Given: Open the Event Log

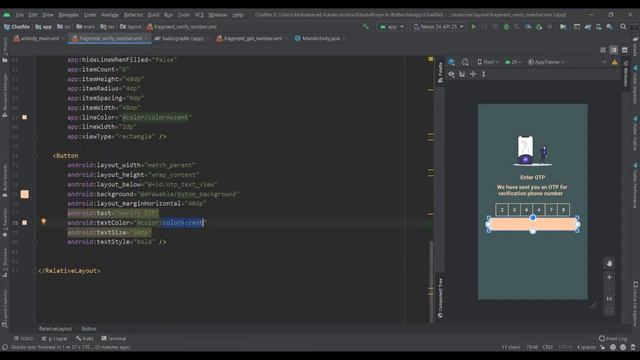Looking at the screenshot, I should pyautogui.click(x=613, y=338).
